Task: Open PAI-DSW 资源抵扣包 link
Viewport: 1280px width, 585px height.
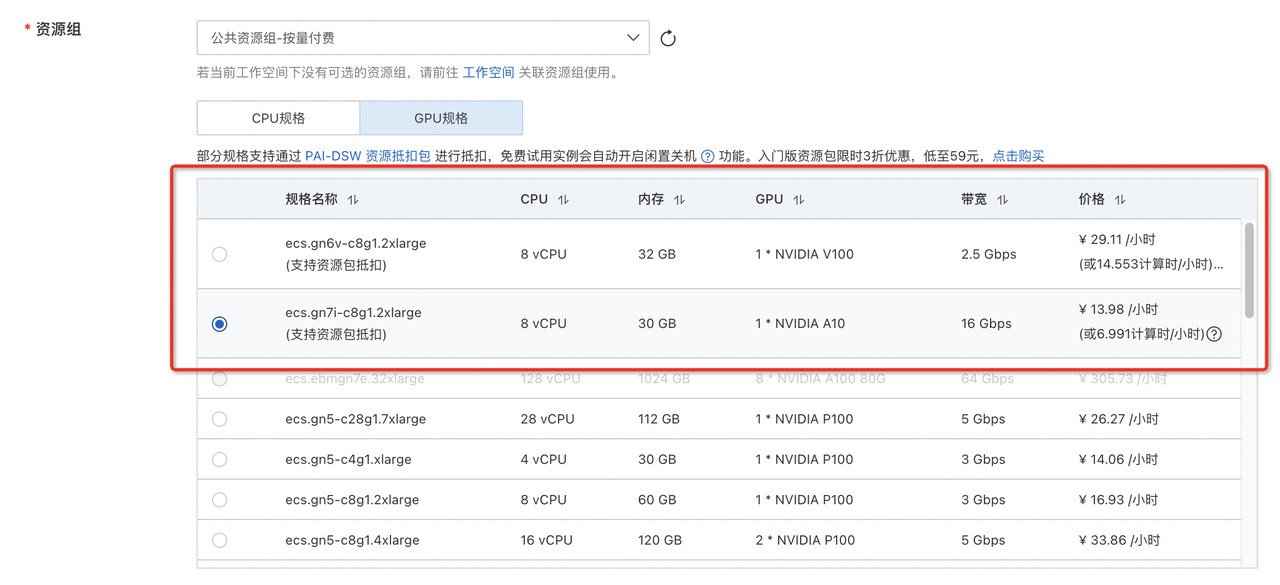Action: click(x=367, y=156)
